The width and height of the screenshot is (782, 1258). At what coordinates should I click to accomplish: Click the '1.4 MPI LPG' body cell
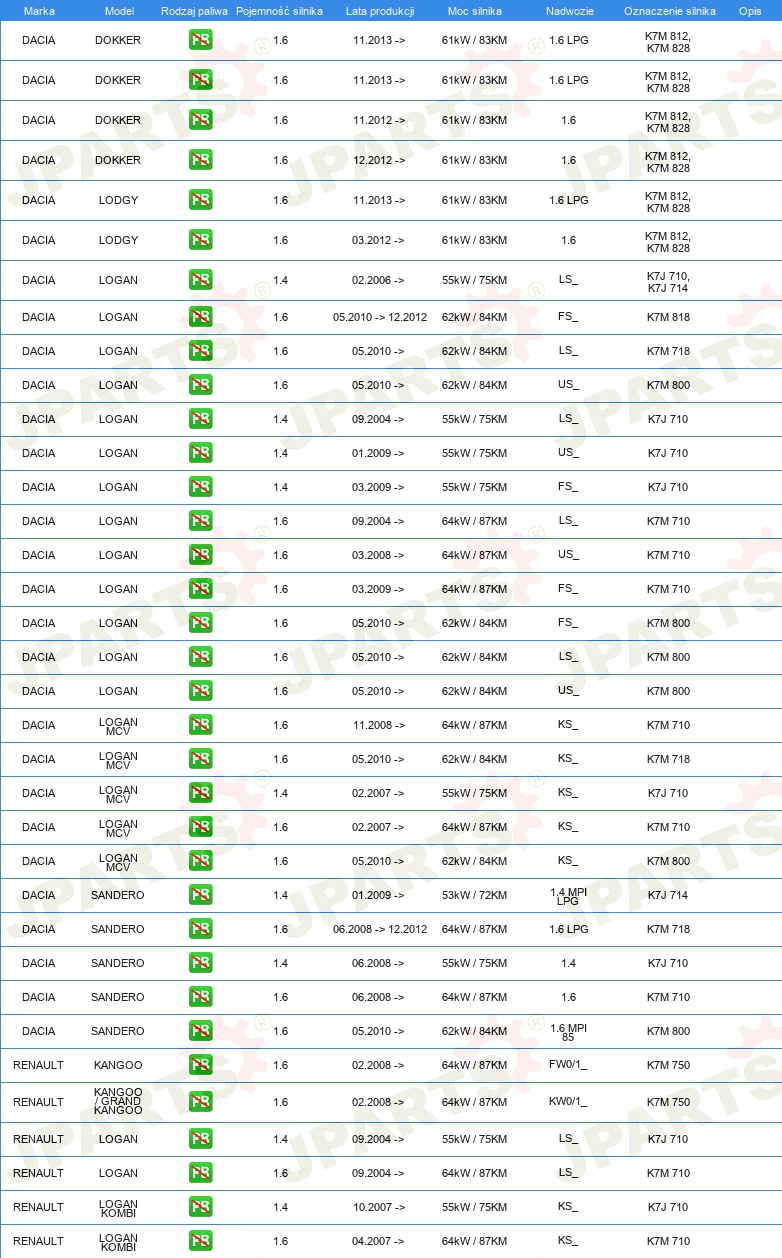click(x=568, y=895)
